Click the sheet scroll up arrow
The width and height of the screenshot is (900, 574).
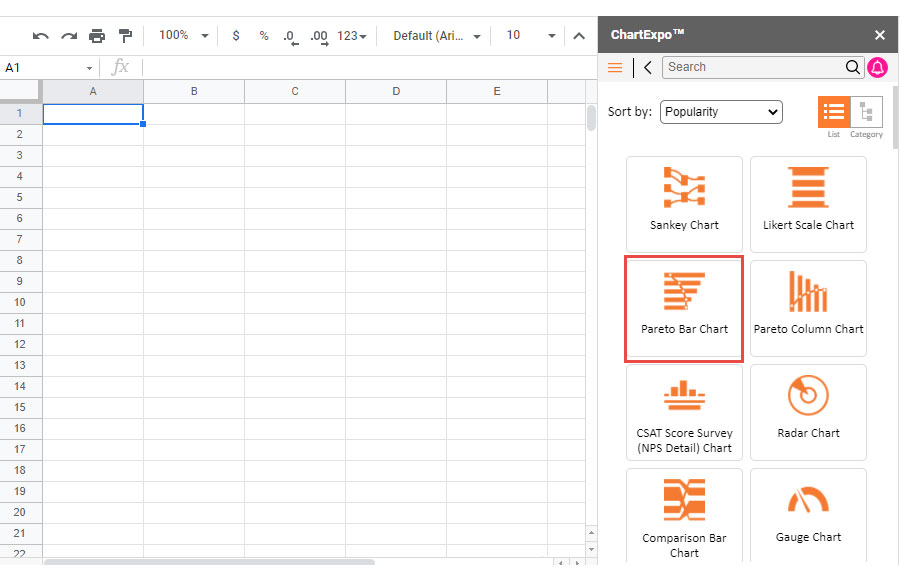[591, 534]
